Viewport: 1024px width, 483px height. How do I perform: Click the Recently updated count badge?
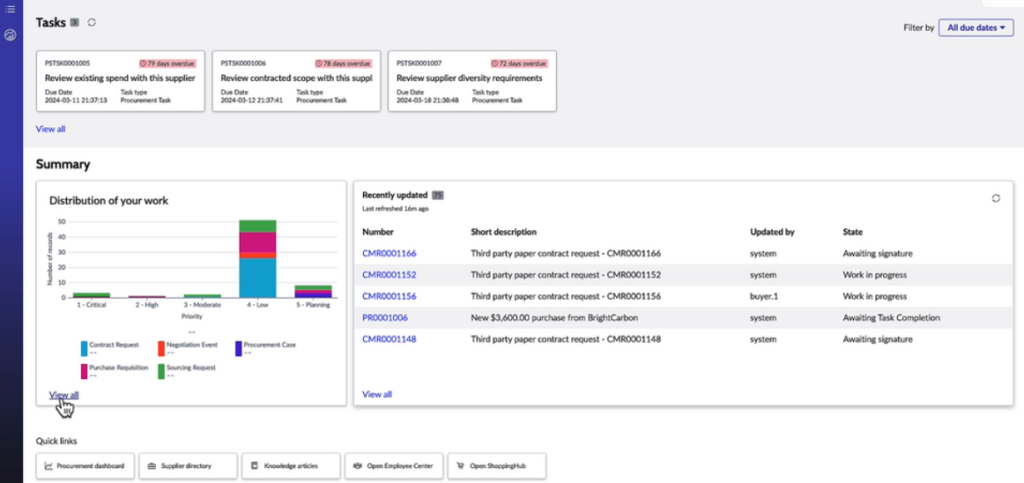[x=438, y=195]
